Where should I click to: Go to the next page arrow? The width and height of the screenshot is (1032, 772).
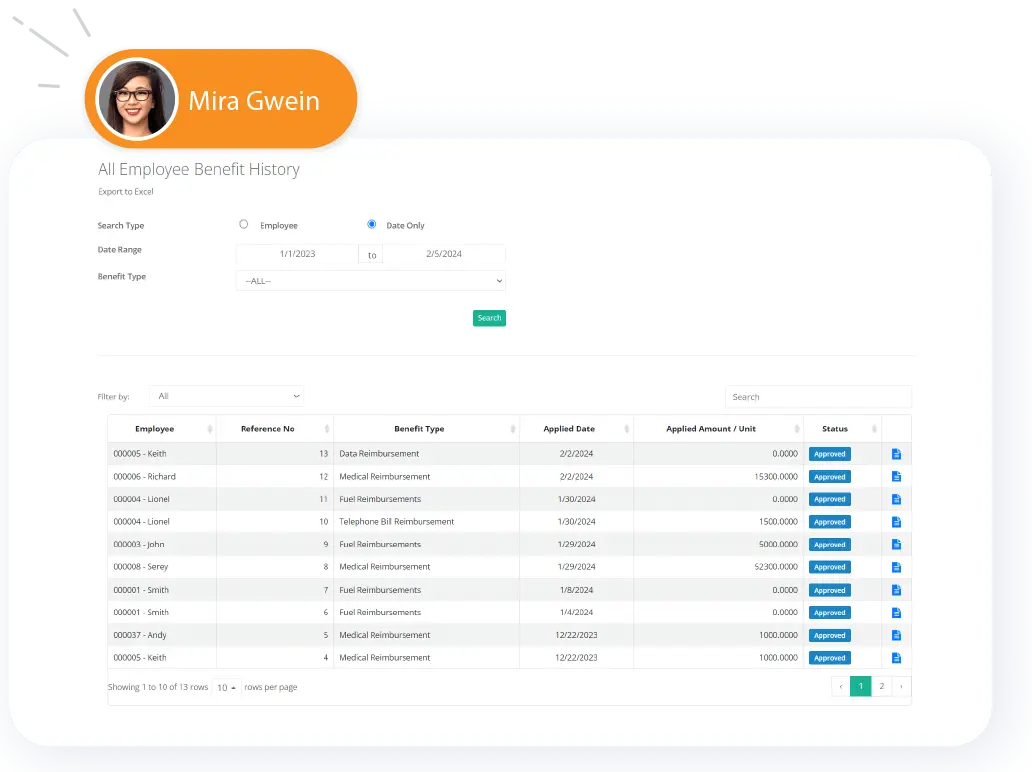[x=901, y=686]
